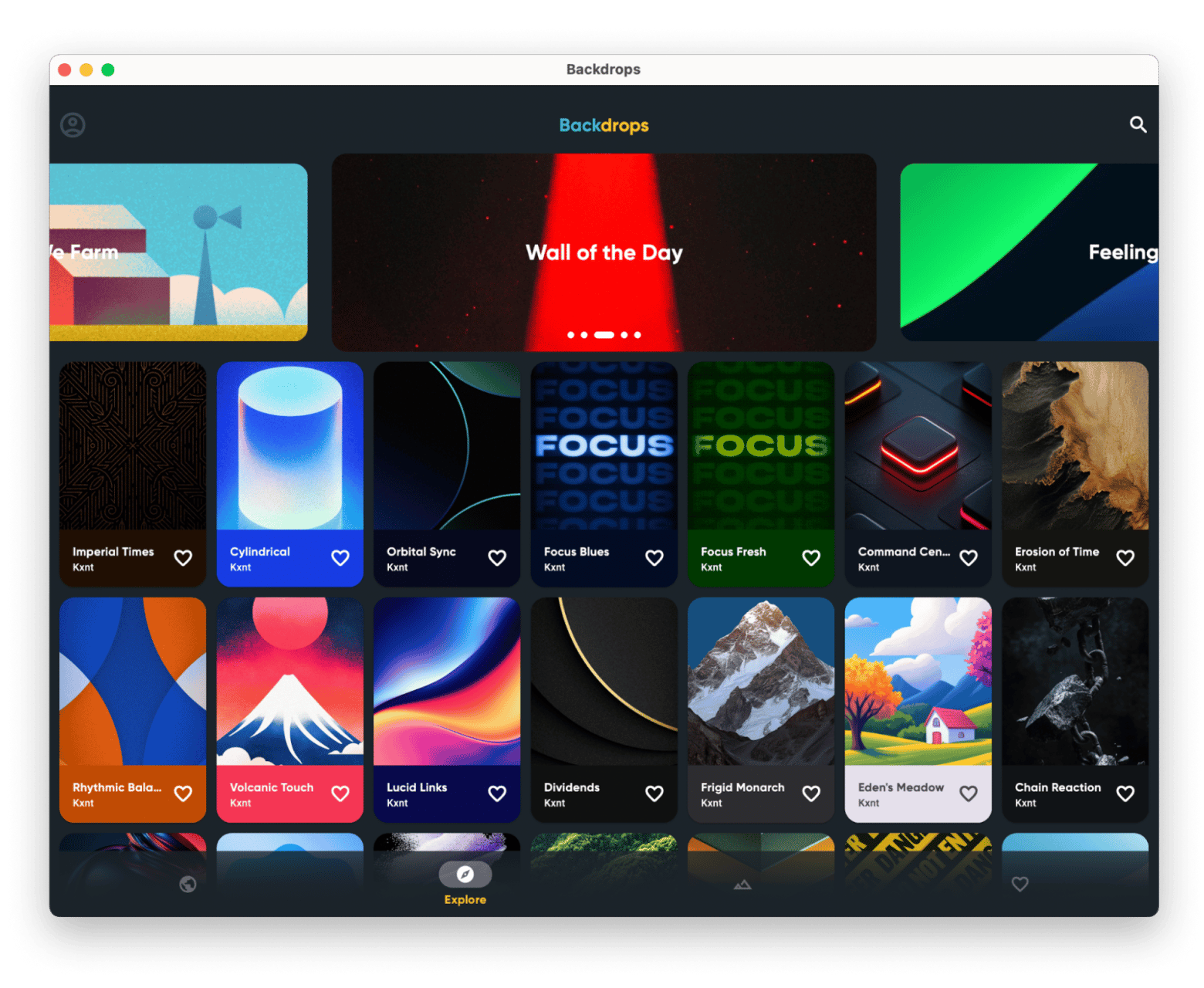Screen dimensions: 1204x988
Task: Favorite the Imperial Times wallpaper
Action: [183, 558]
